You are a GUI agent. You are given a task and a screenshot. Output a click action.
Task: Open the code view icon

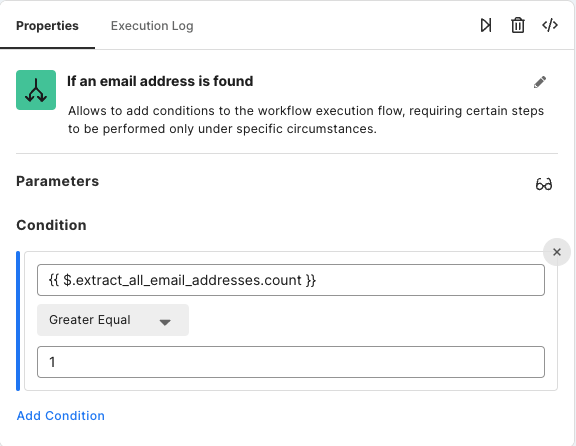tap(550, 25)
